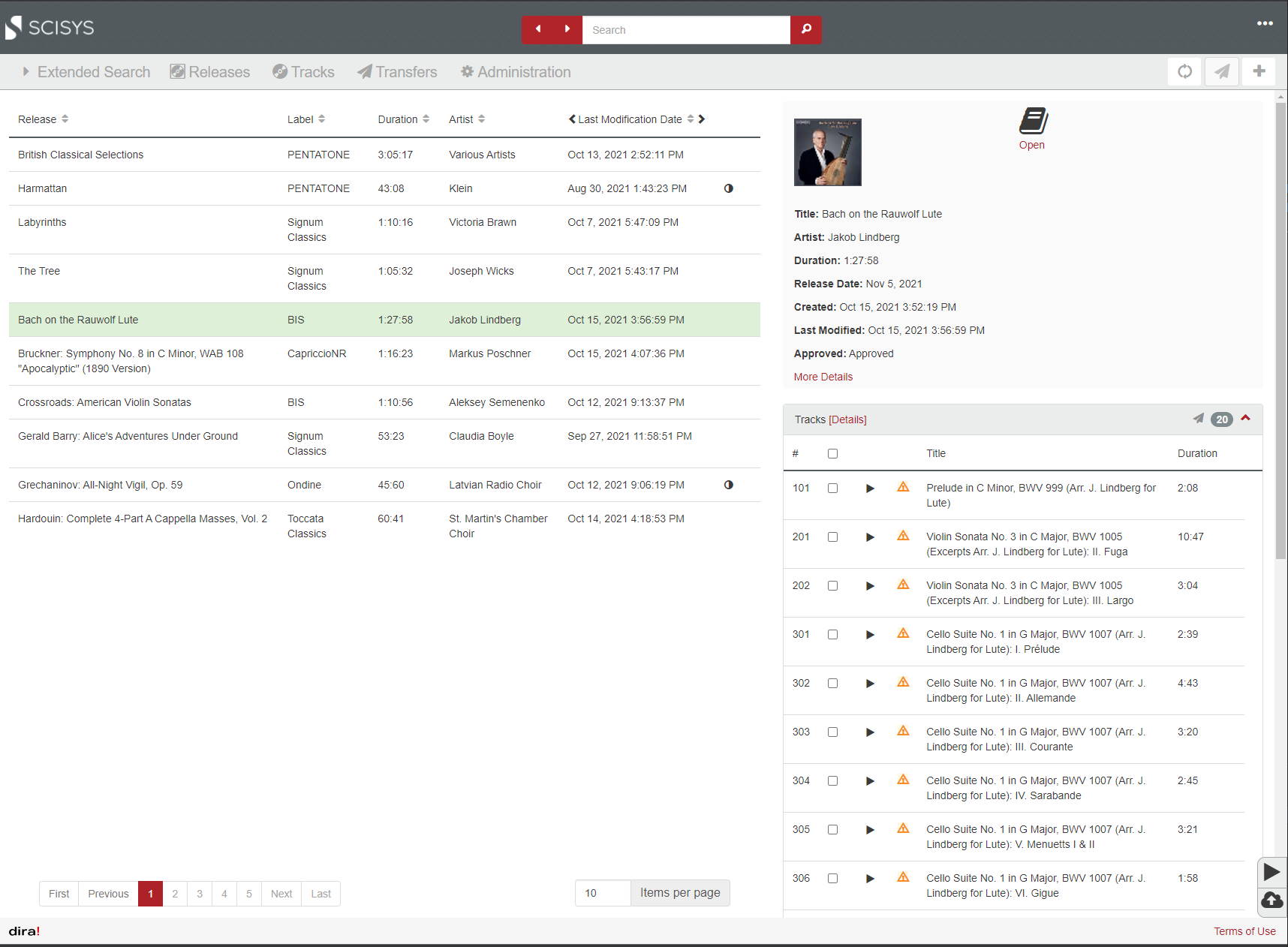
Task: Click the refresh circle icon
Action: pos(1184,72)
